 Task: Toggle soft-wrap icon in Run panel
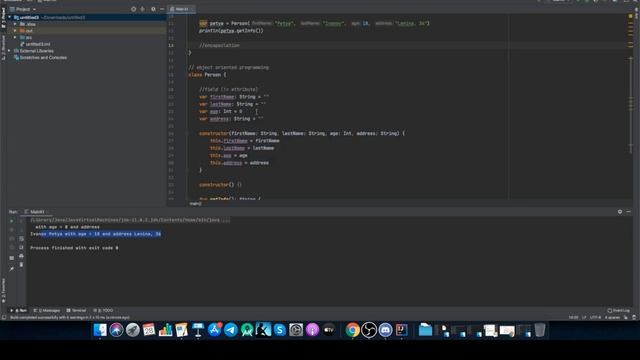21,239
